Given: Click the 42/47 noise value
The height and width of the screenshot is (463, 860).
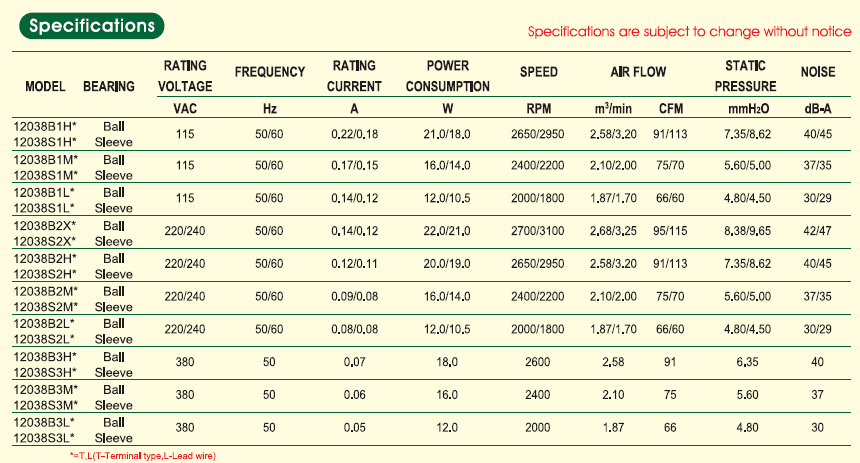Looking at the screenshot, I should [818, 234].
